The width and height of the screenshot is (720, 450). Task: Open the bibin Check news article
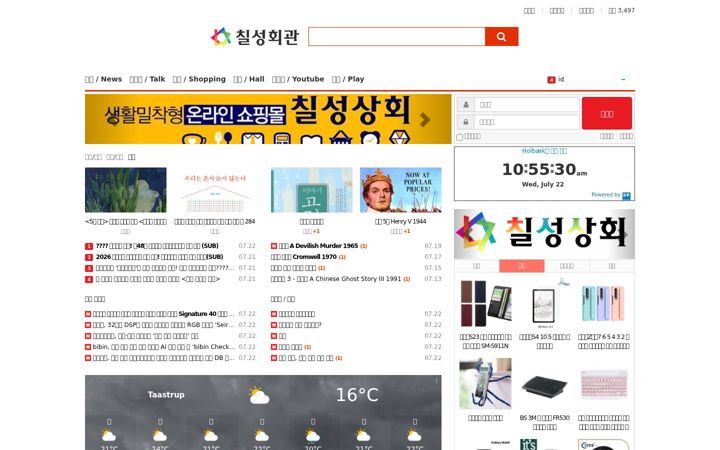tap(163, 347)
